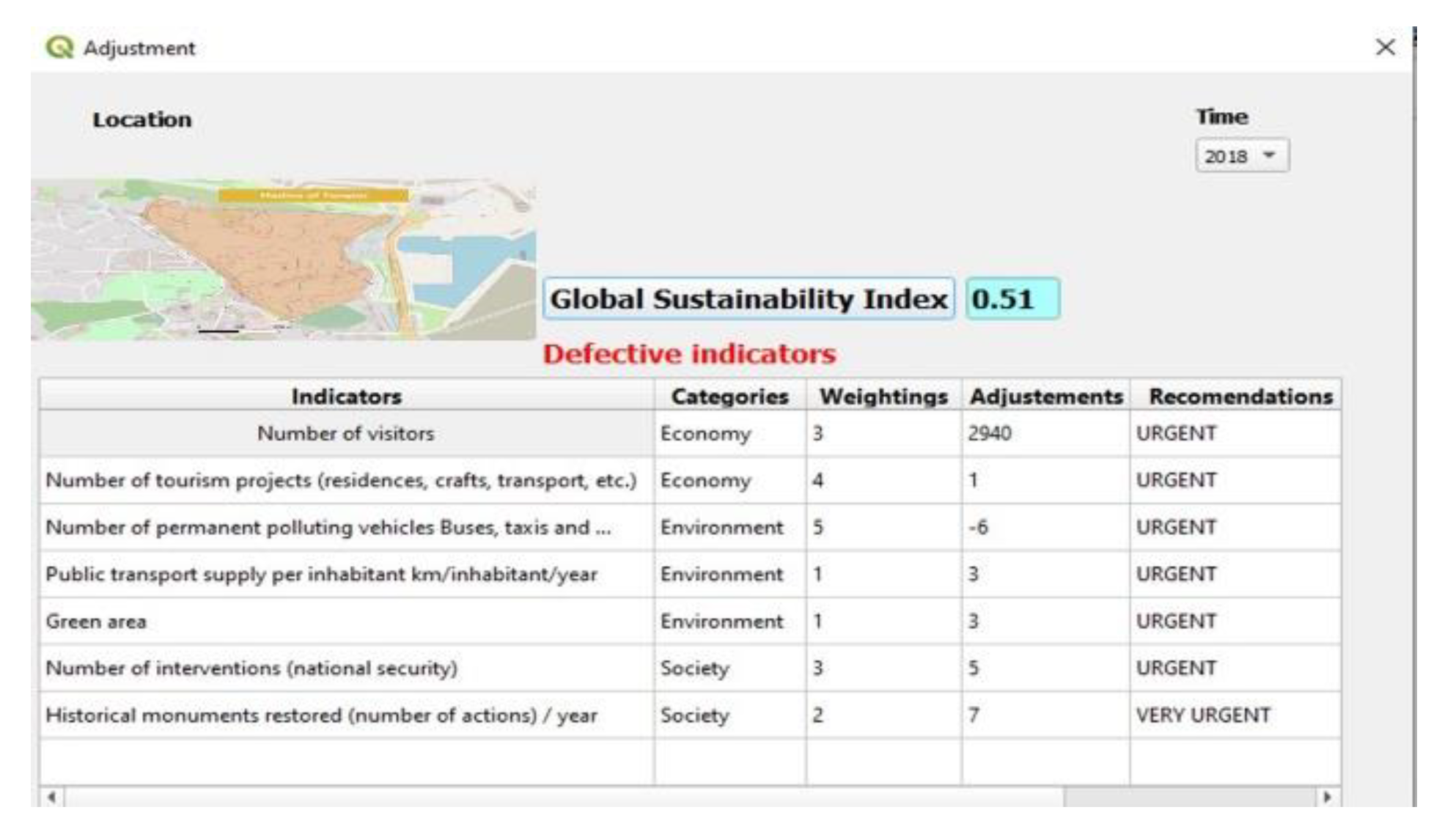Close the Adjustment dialog window
This screenshot has height=840, width=1442.
tap(1385, 48)
